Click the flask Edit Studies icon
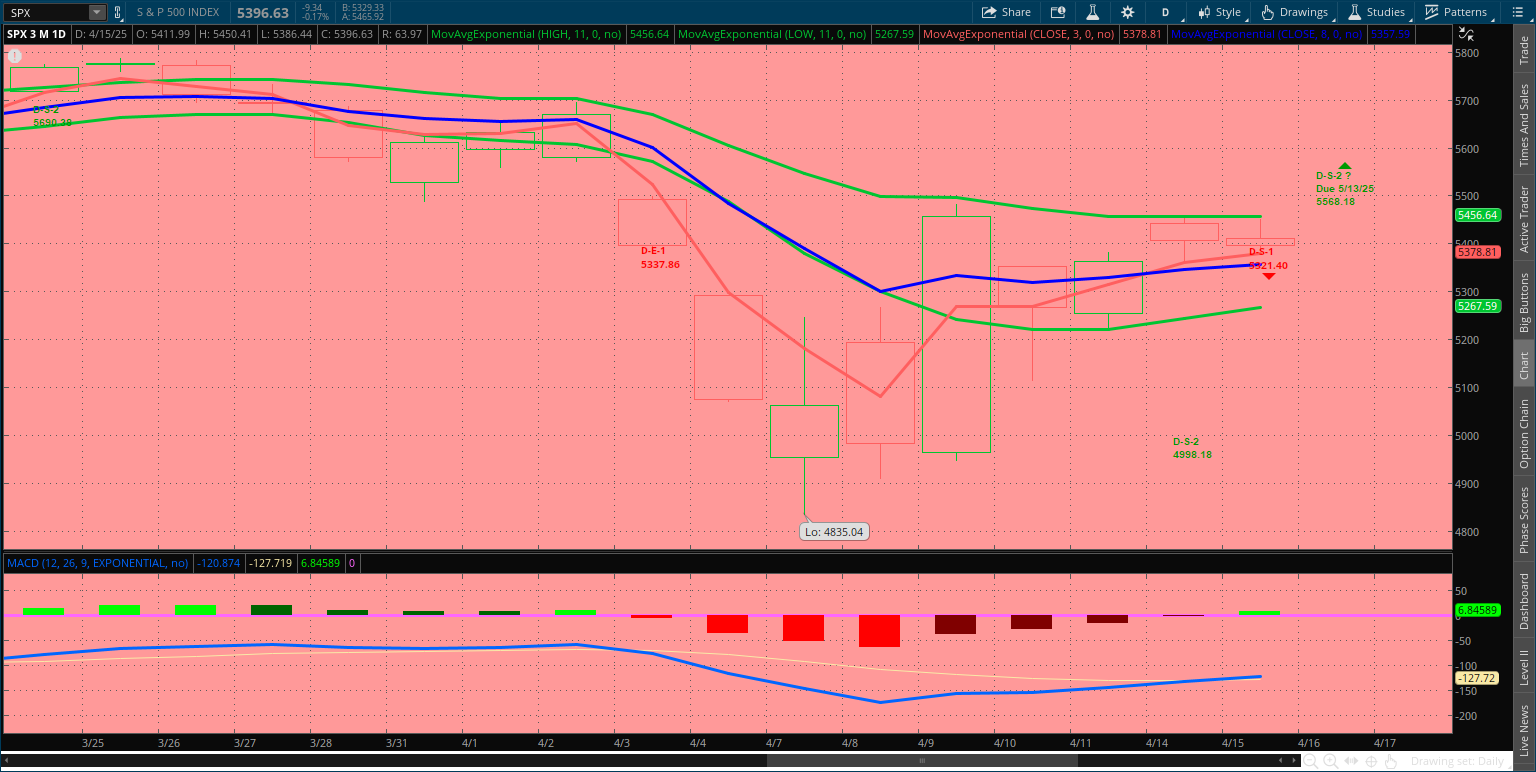Screen dimensions: 1536x772 click(x=1092, y=12)
